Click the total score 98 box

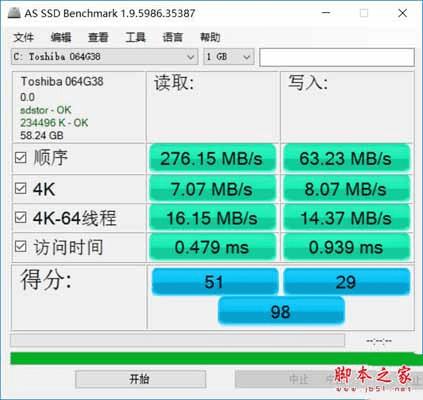point(281,311)
